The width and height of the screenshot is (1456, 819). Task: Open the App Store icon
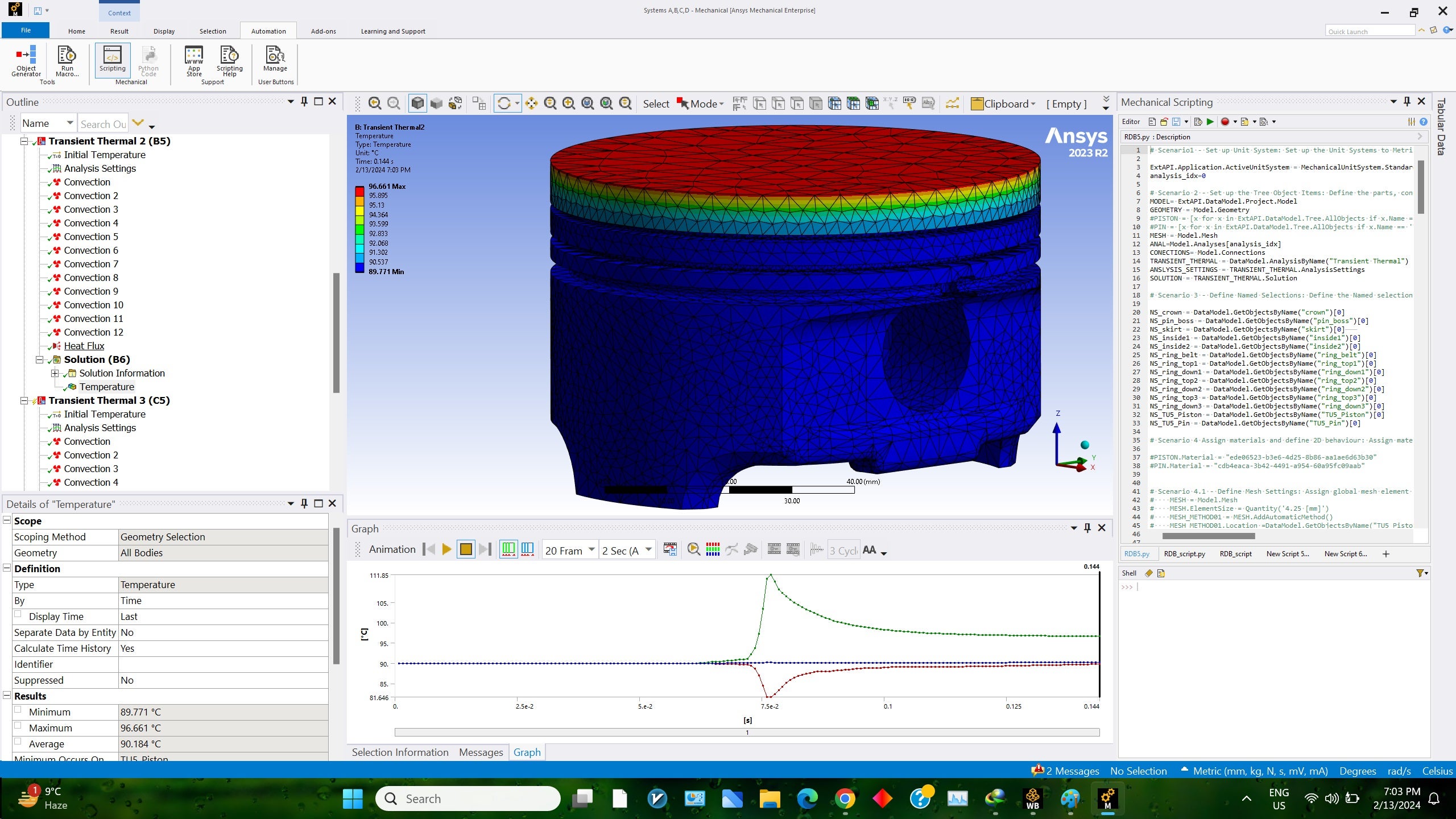[x=194, y=61]
